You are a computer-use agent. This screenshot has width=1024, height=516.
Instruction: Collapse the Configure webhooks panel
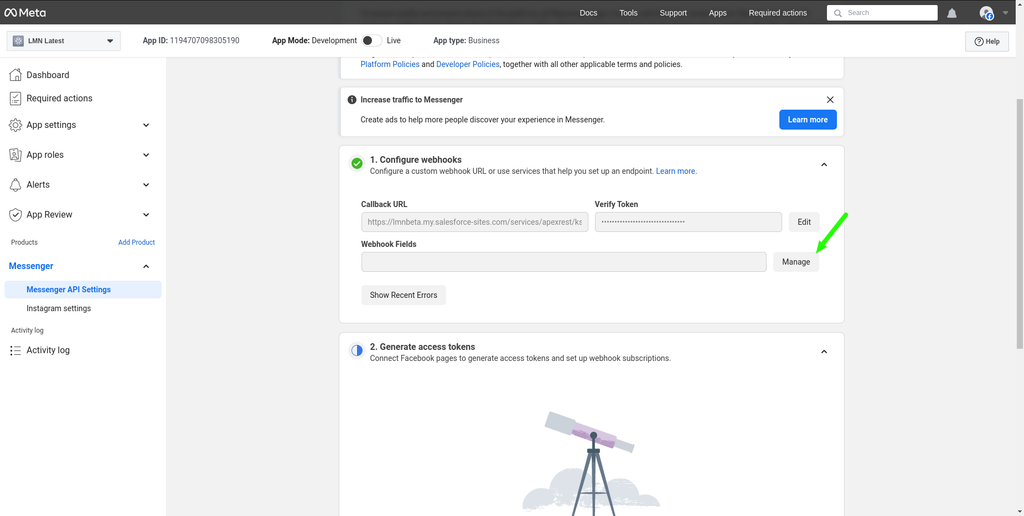click(824, 165)
